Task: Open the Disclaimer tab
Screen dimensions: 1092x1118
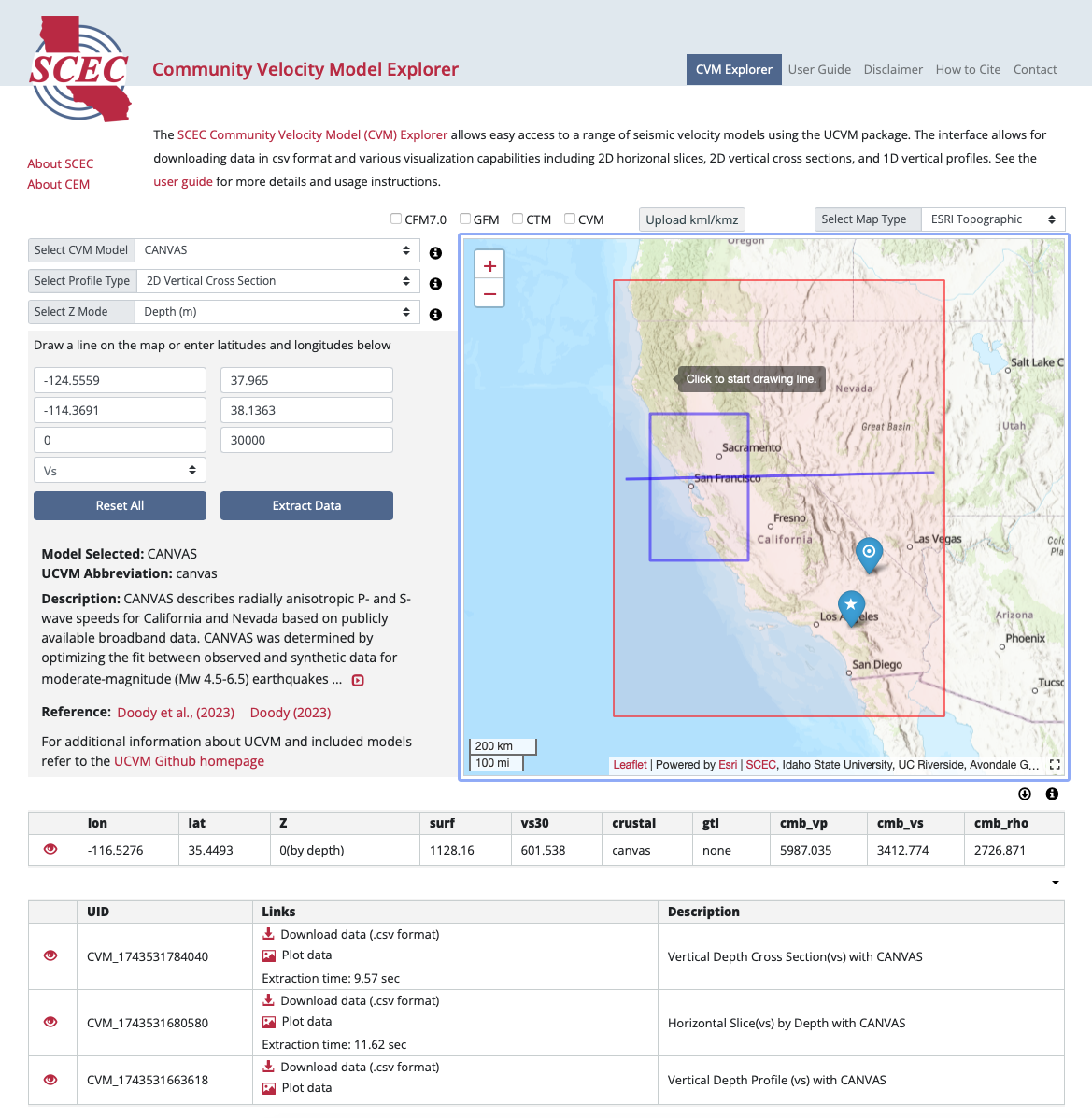Action: click(x=893, y=70)
